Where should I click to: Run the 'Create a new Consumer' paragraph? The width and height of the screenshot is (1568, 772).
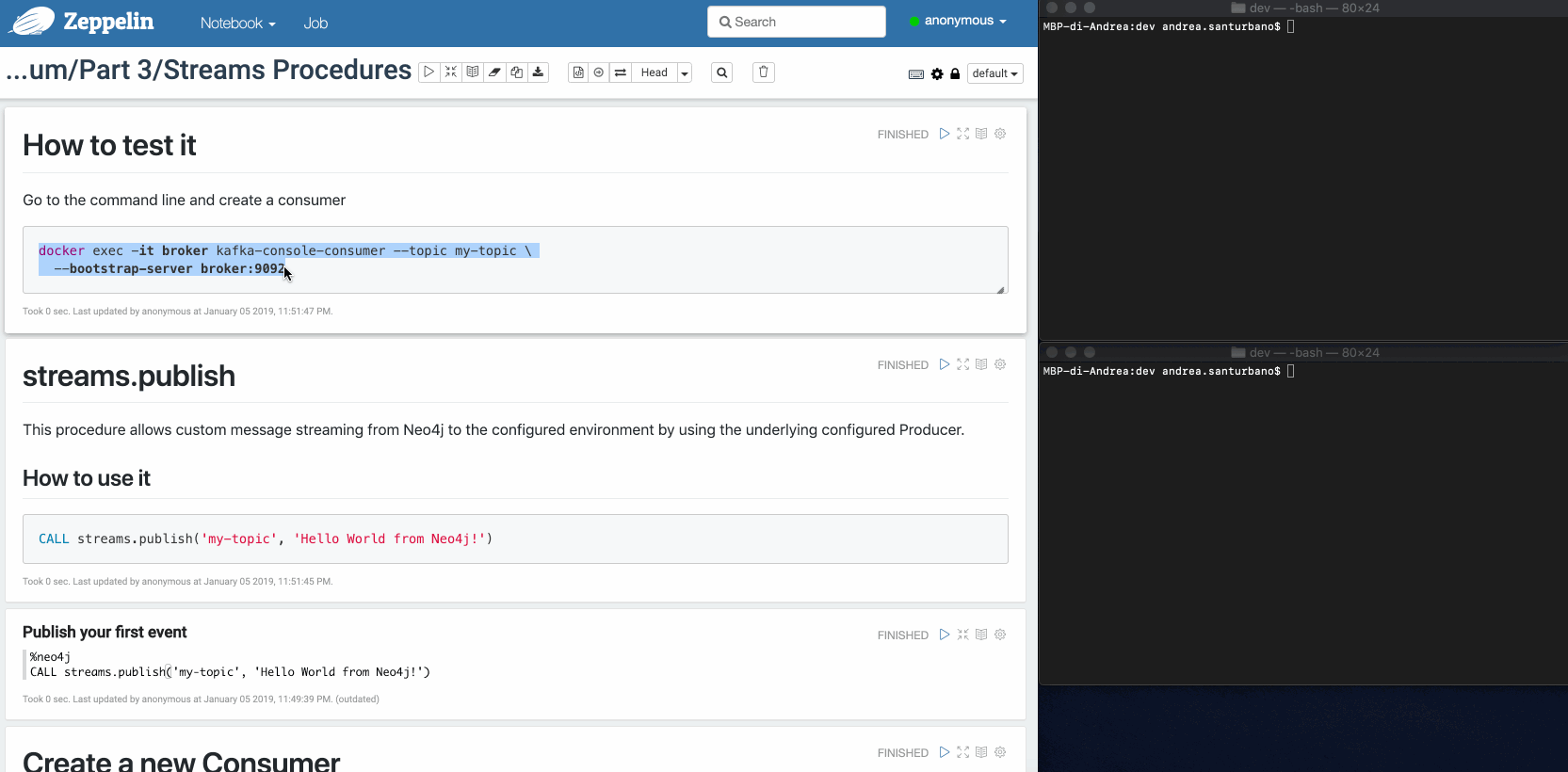[x=945, y=752]
